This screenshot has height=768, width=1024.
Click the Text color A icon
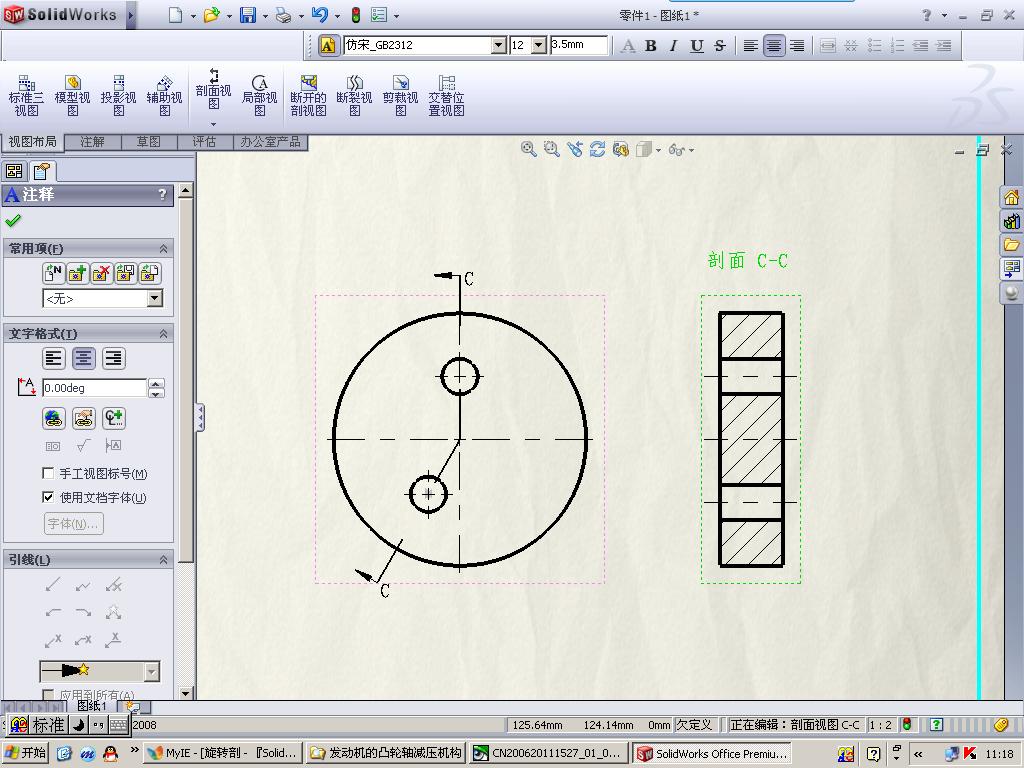click(628, 46)
